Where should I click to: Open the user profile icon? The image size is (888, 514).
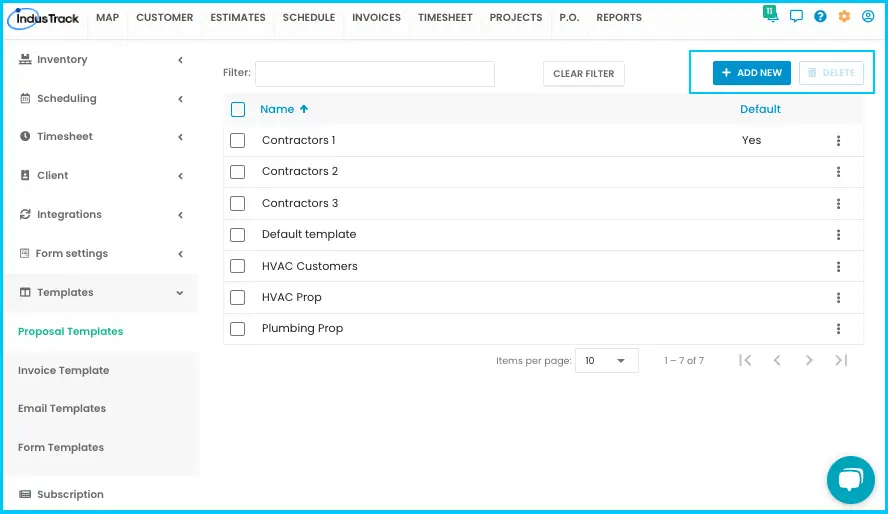coord(868,16)
